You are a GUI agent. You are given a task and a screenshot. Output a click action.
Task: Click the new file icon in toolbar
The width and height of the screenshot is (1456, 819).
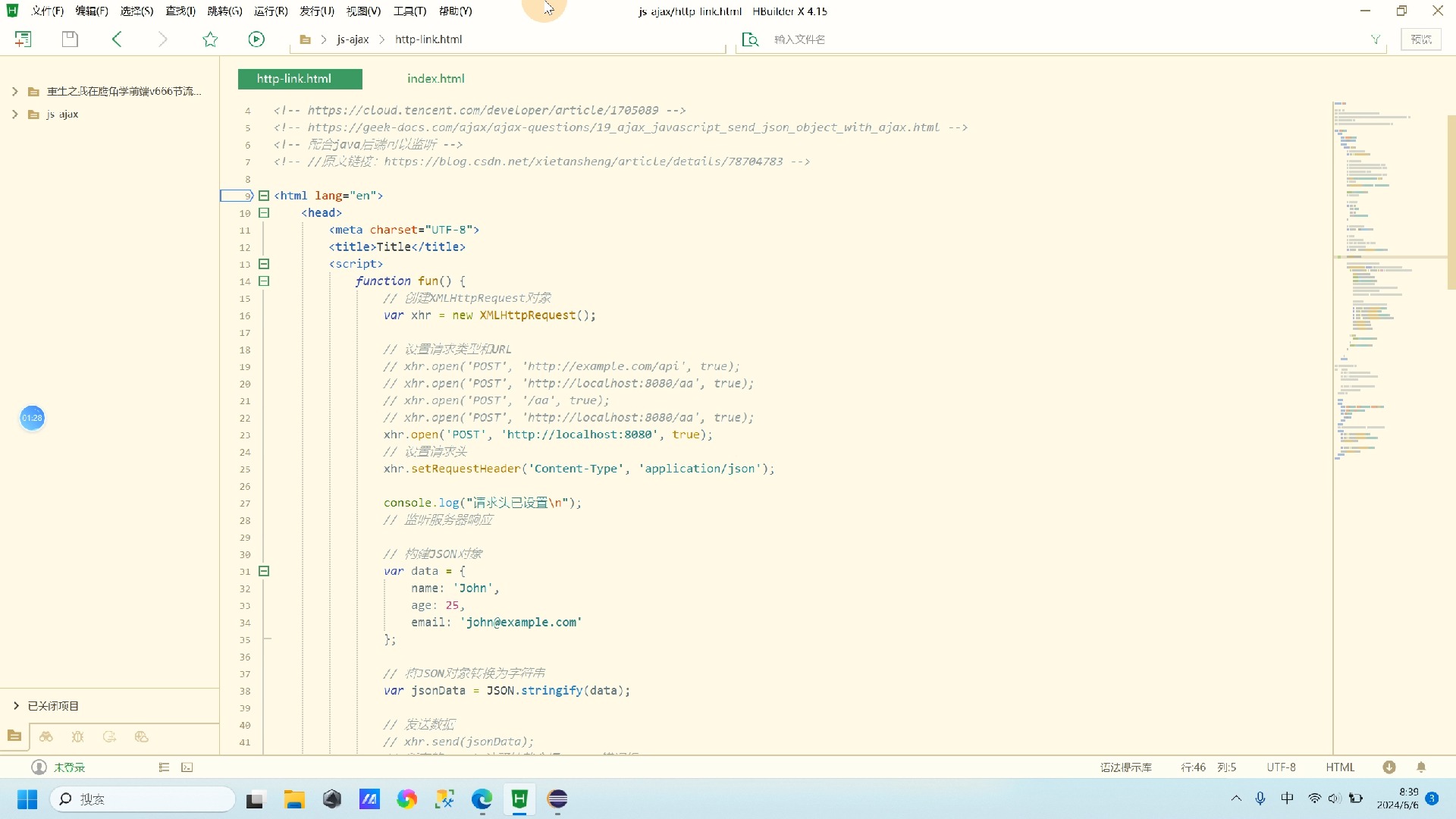24,39
